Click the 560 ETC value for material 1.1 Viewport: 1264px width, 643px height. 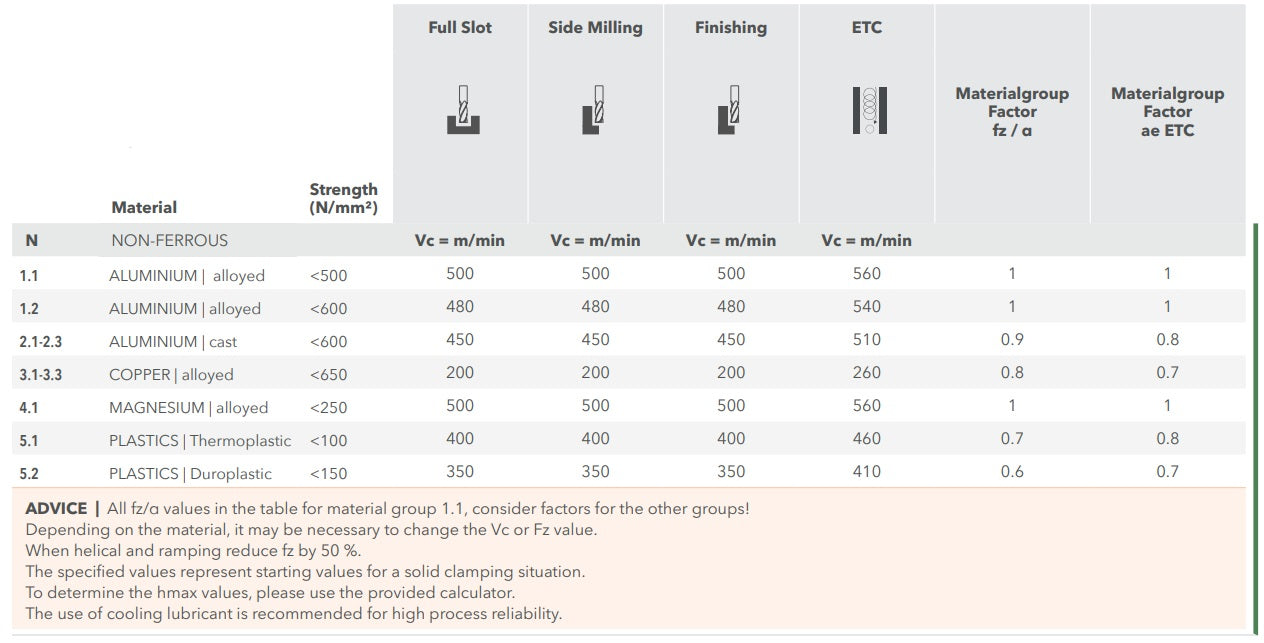[x=867, y=274]
